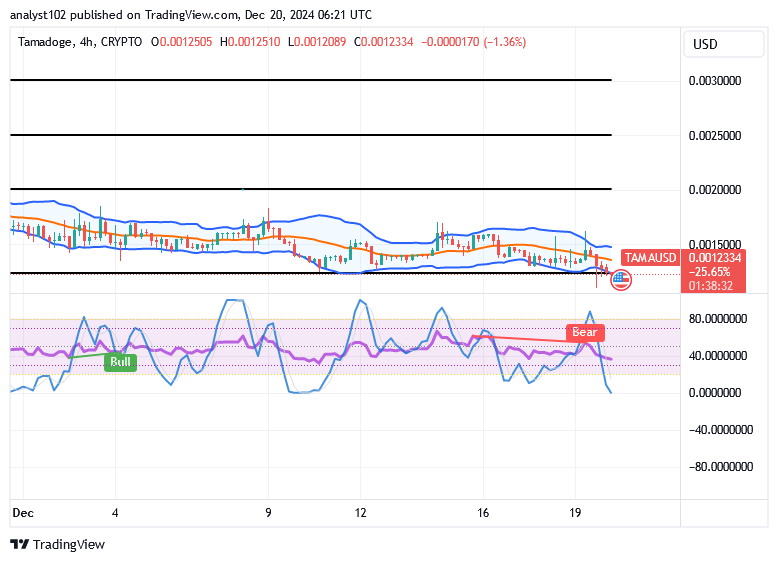Click the USD currency selector
Viewport: 778px width, 562px height.
pyautogui.click(x=723, y=44)
